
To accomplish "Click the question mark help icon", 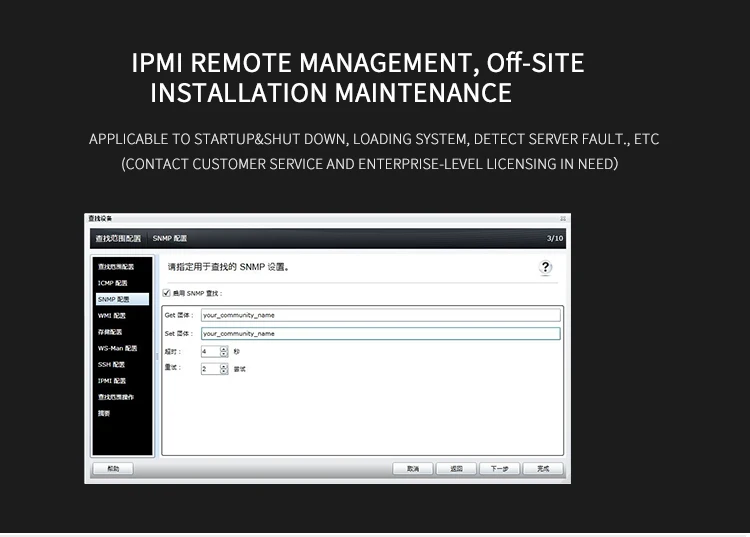I will coord(545,267).
